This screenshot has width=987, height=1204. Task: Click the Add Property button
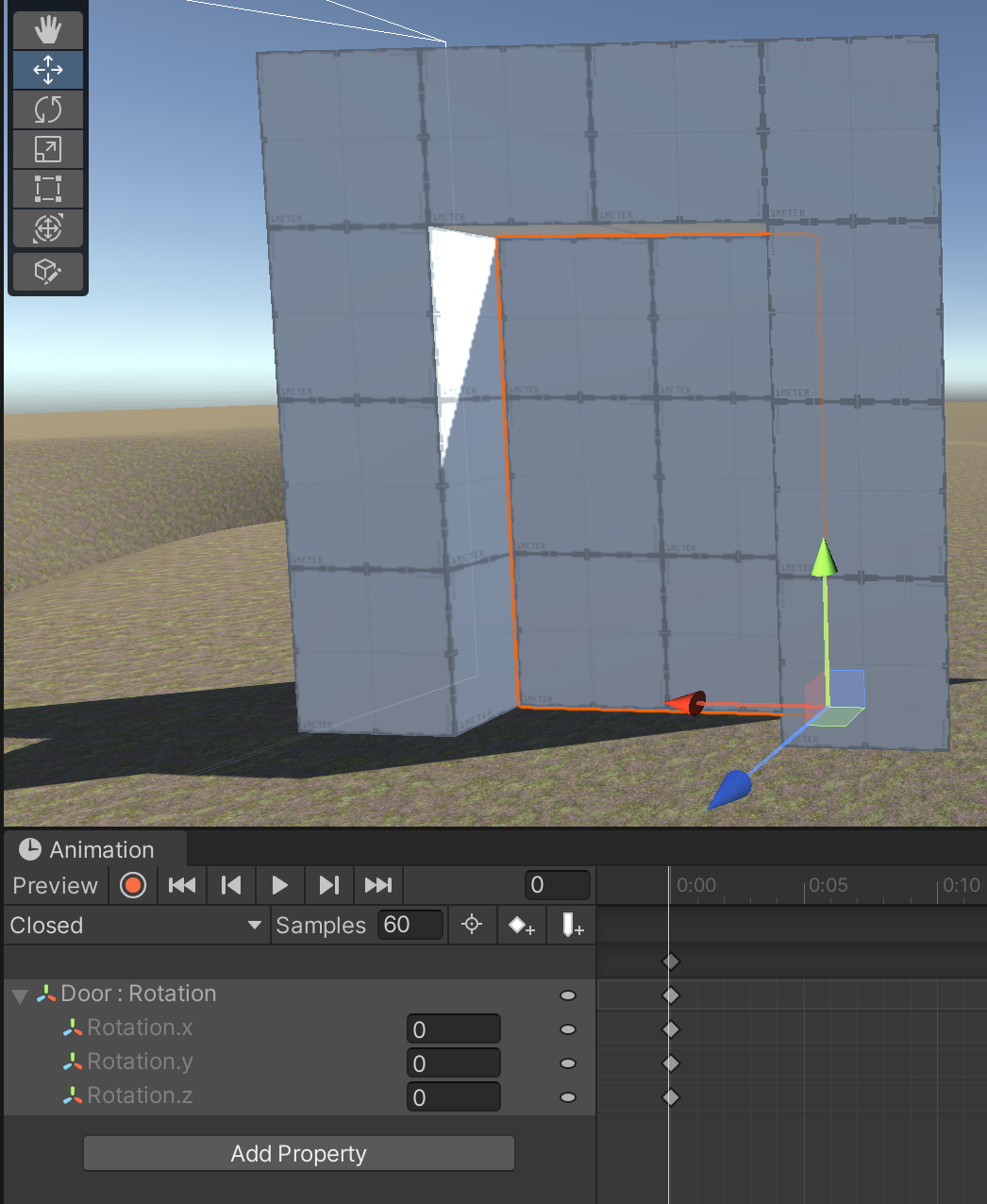[298, 1153]
